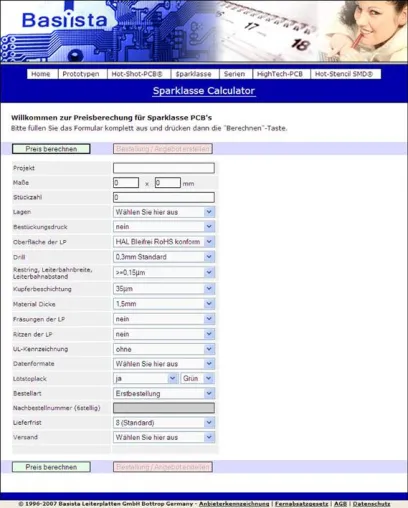Open the Kupferbeschichtung dropdown
The width and height of the screenshot is (408, 508).
[164, 289]
